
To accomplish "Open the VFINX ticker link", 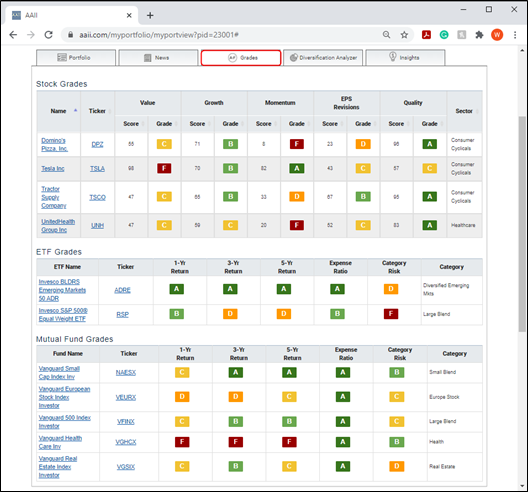I will (126, 422).
